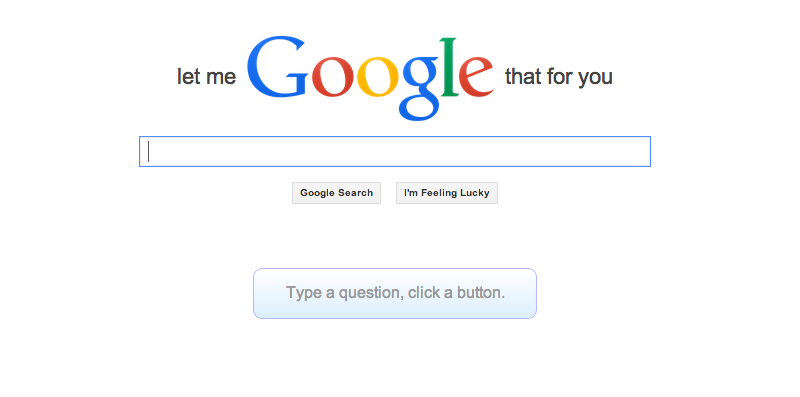This screenshot has width=800, height=397.
Task: Click the blue lowercase g in logo
Action: [419, 88]
